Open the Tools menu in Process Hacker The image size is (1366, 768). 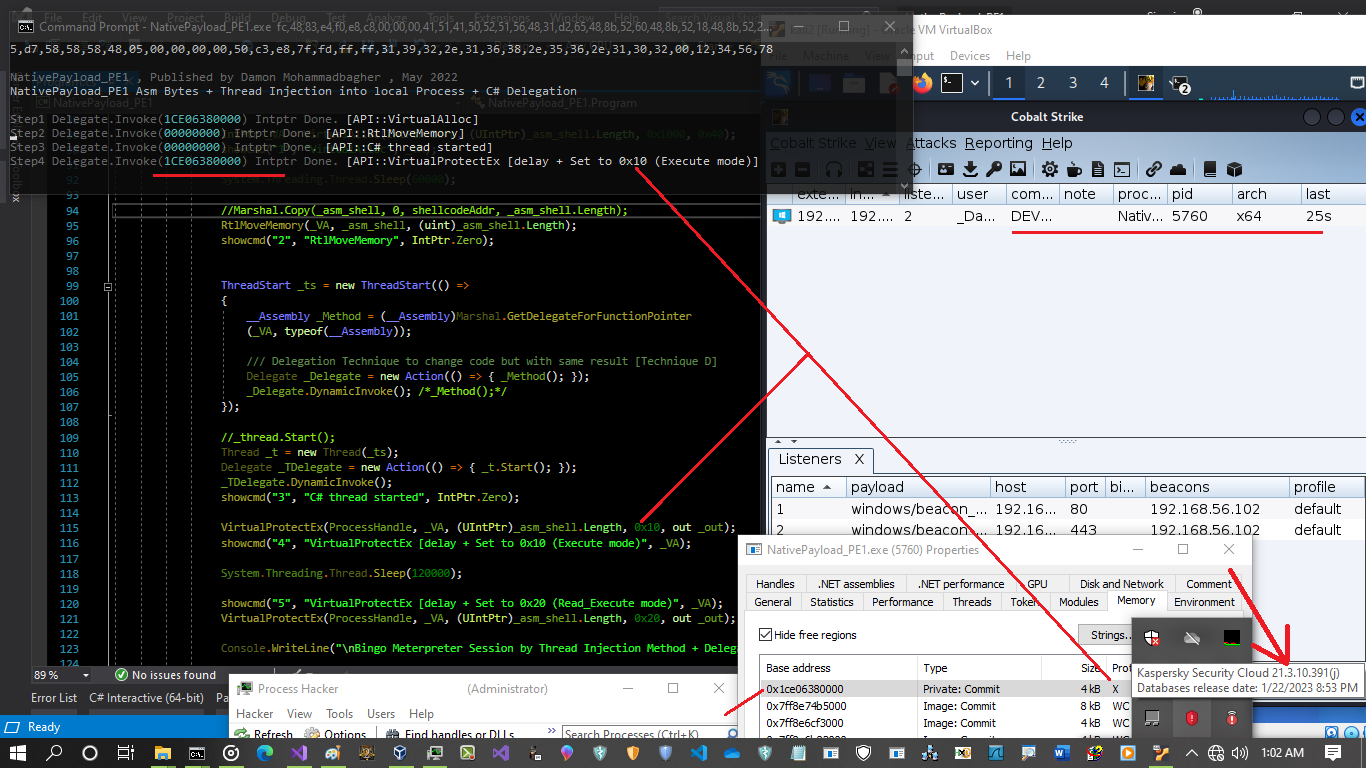340,714
